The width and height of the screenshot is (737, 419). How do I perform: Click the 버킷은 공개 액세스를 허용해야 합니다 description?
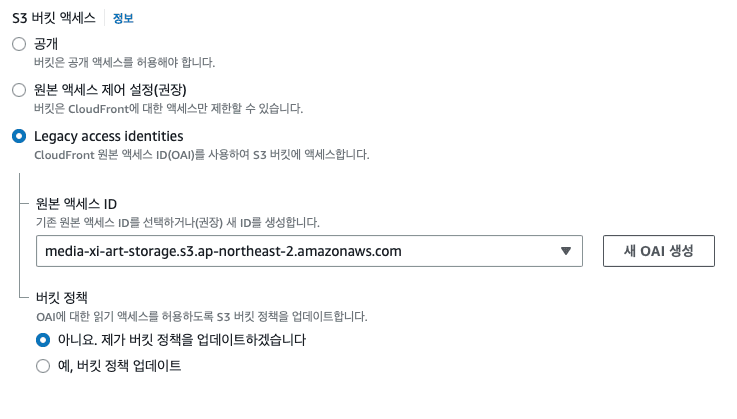124,62
